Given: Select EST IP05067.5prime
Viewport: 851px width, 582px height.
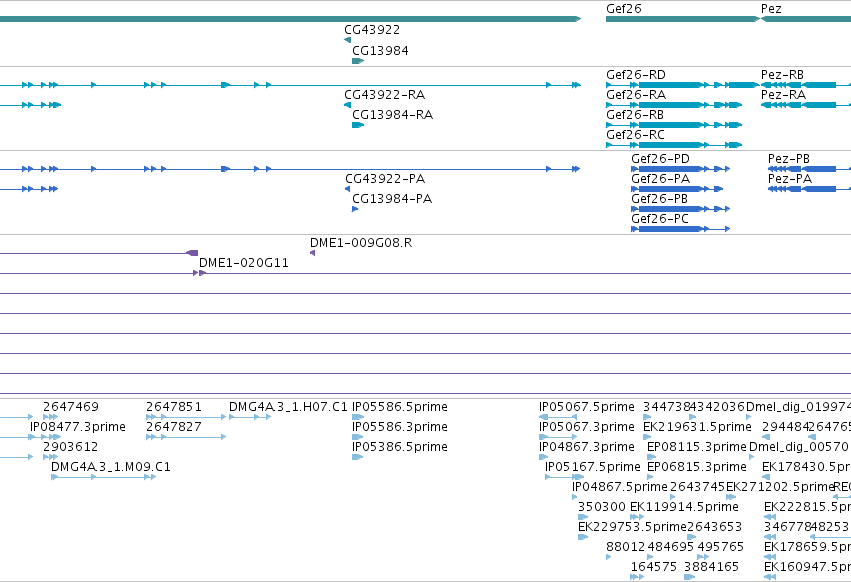Looking at the screenshot, I should (558, 417).
